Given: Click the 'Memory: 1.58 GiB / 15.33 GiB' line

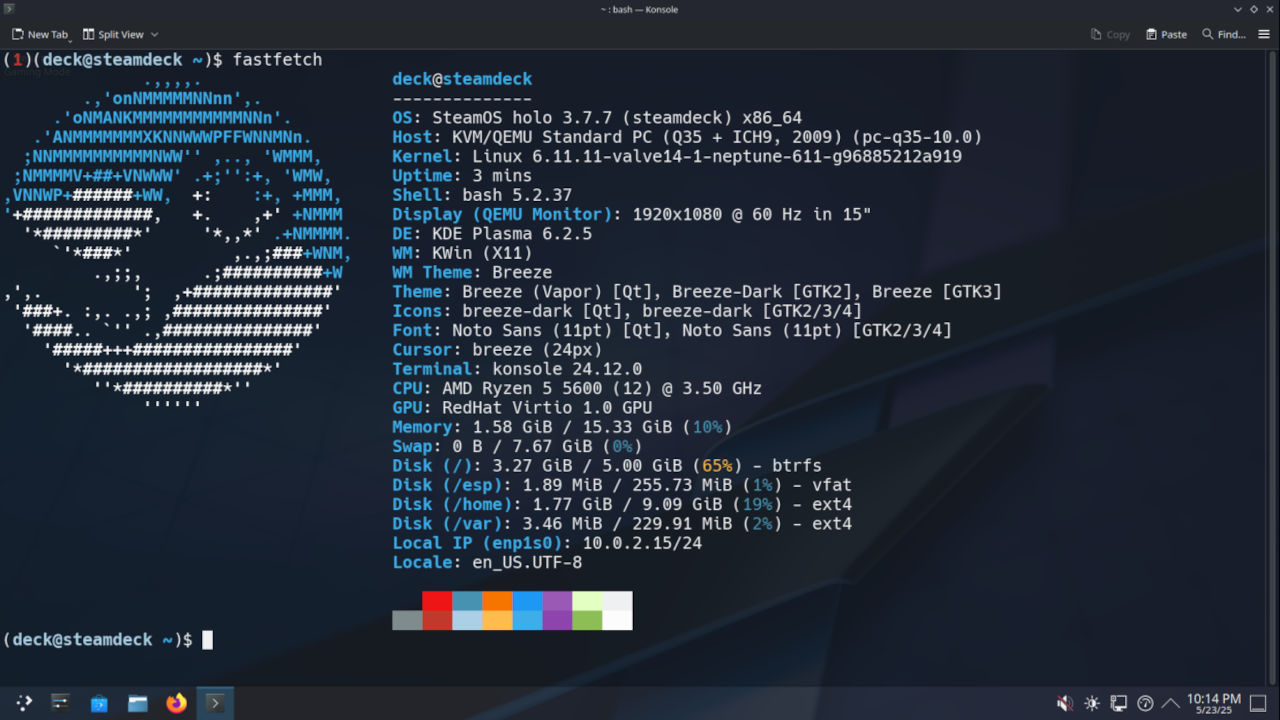Looking at the screenshot, I should coord(562,427).
